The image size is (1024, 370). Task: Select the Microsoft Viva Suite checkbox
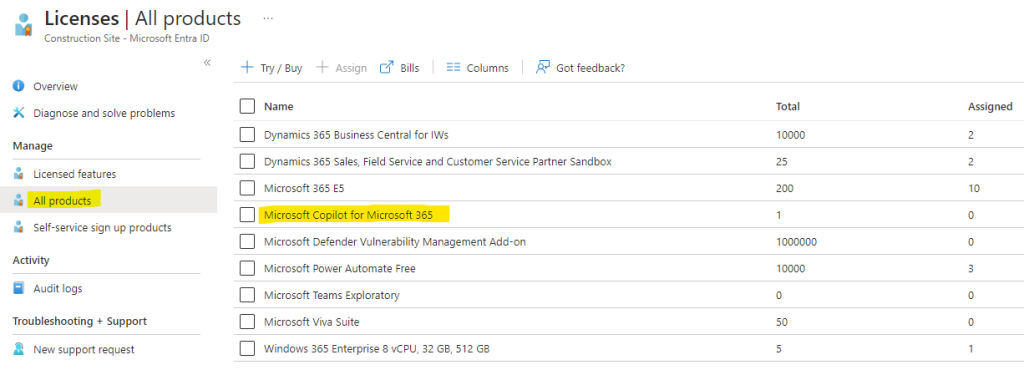[x=247, y=322]
